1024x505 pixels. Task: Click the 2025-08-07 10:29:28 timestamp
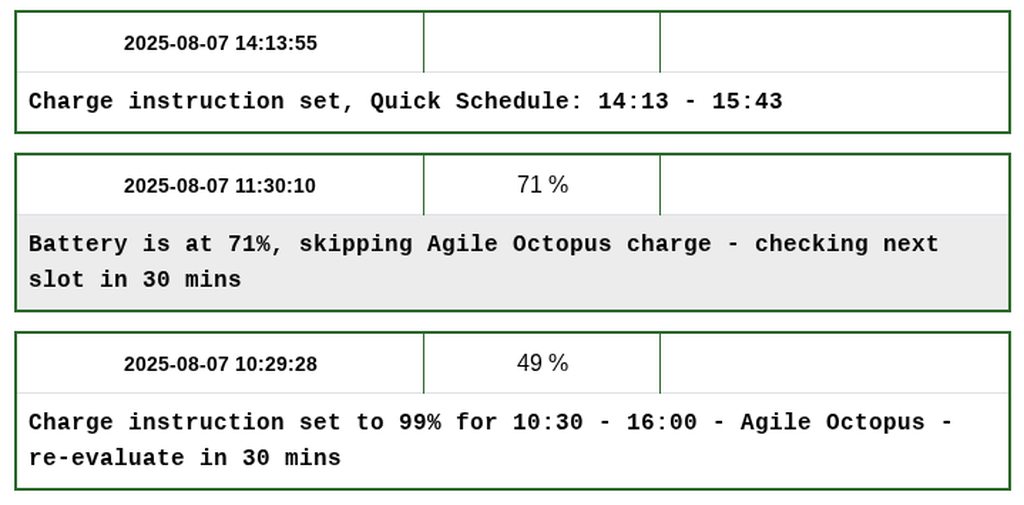point(220,364)
